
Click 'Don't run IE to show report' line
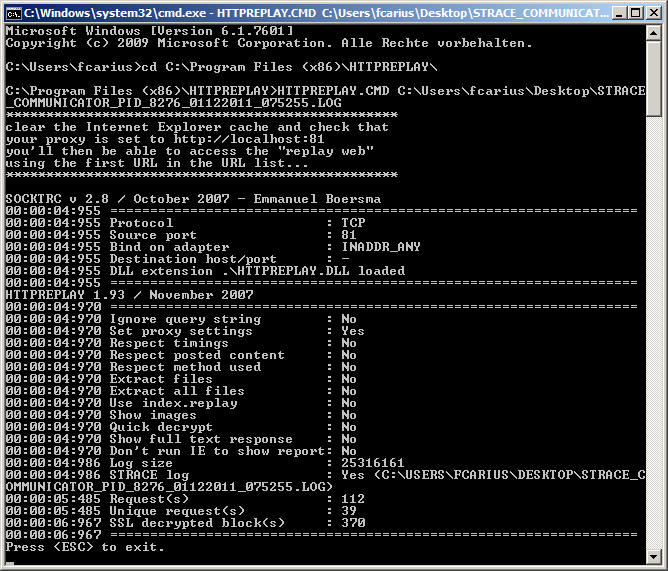(x=181, y=450)
